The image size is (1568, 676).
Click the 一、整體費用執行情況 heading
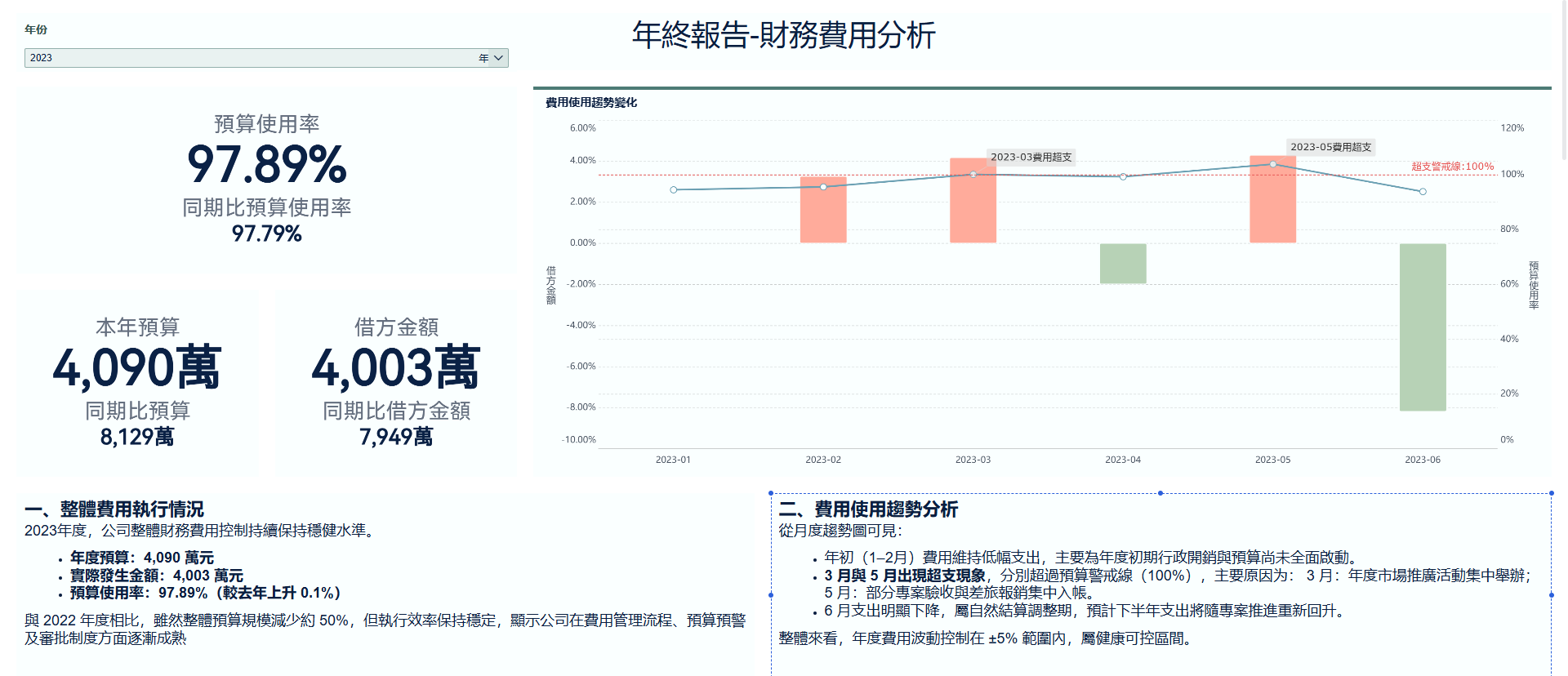(x=114, y=509)
